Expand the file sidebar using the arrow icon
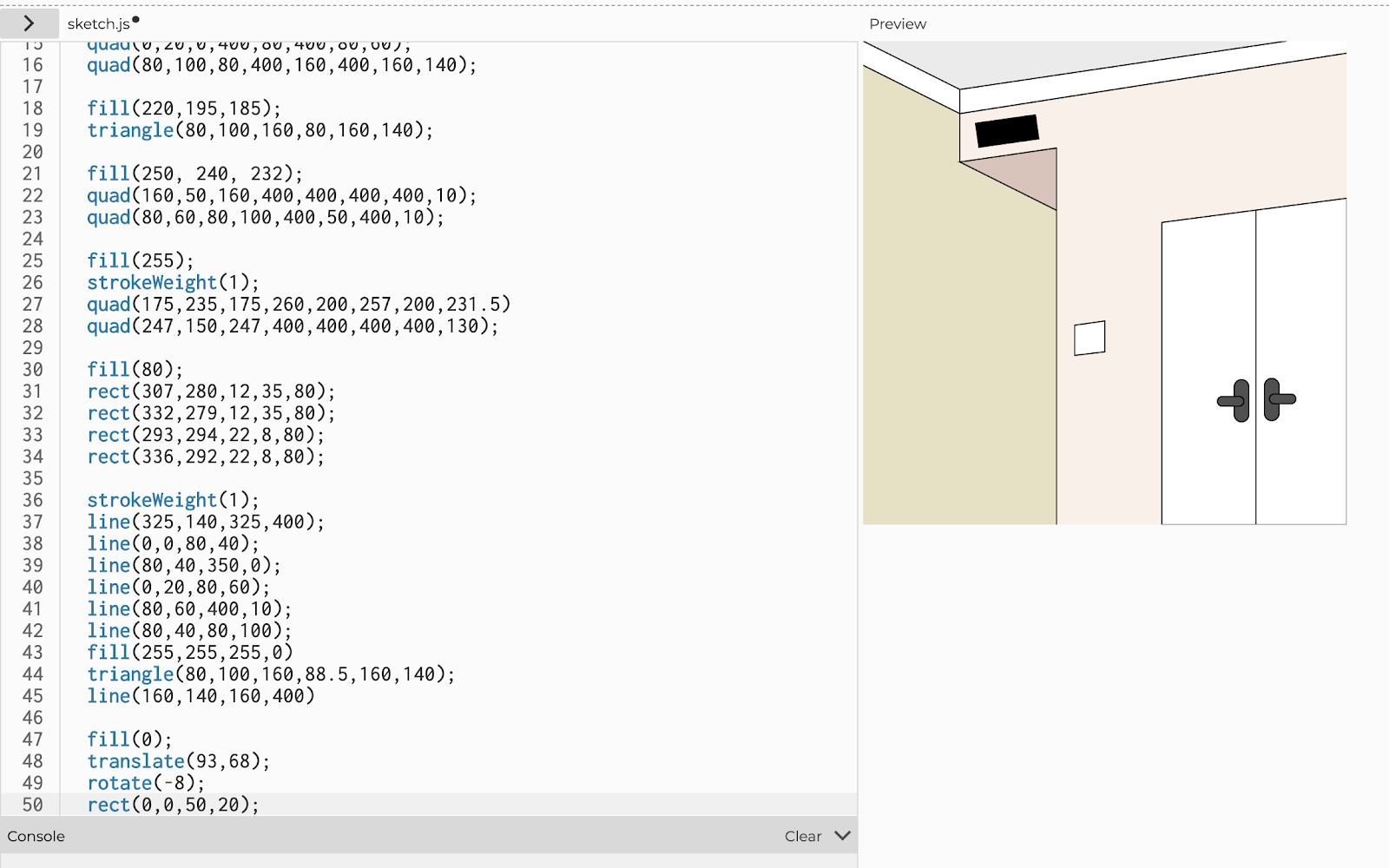1389x868 pixels. click(30, 23)
